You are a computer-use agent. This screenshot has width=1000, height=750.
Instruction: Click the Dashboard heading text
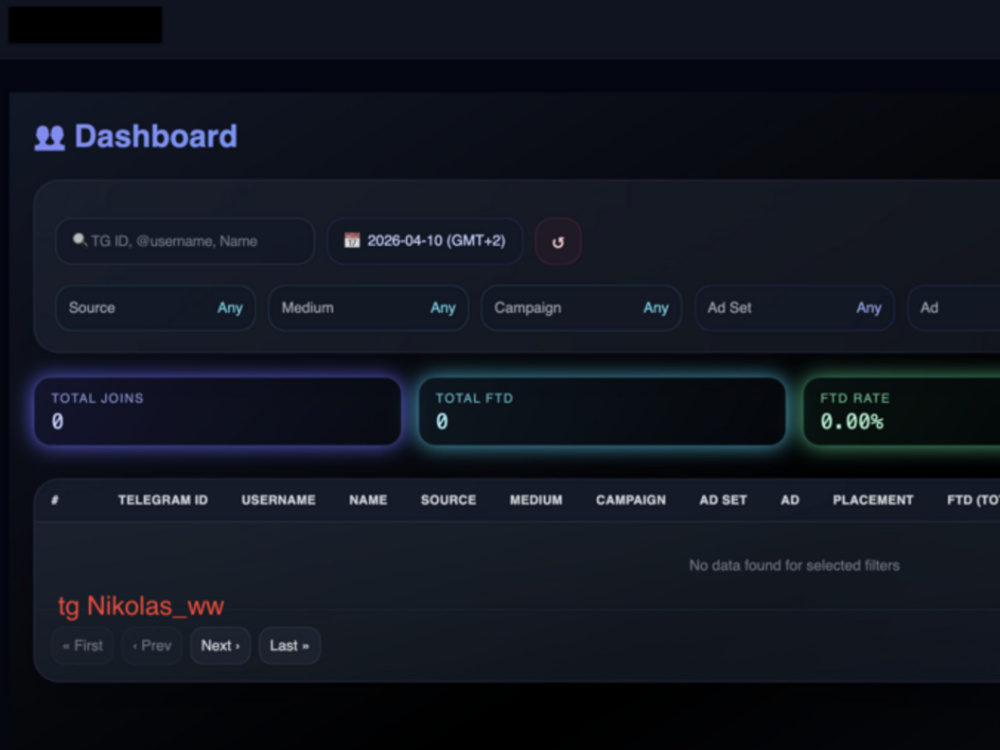(x=156, y=136)
